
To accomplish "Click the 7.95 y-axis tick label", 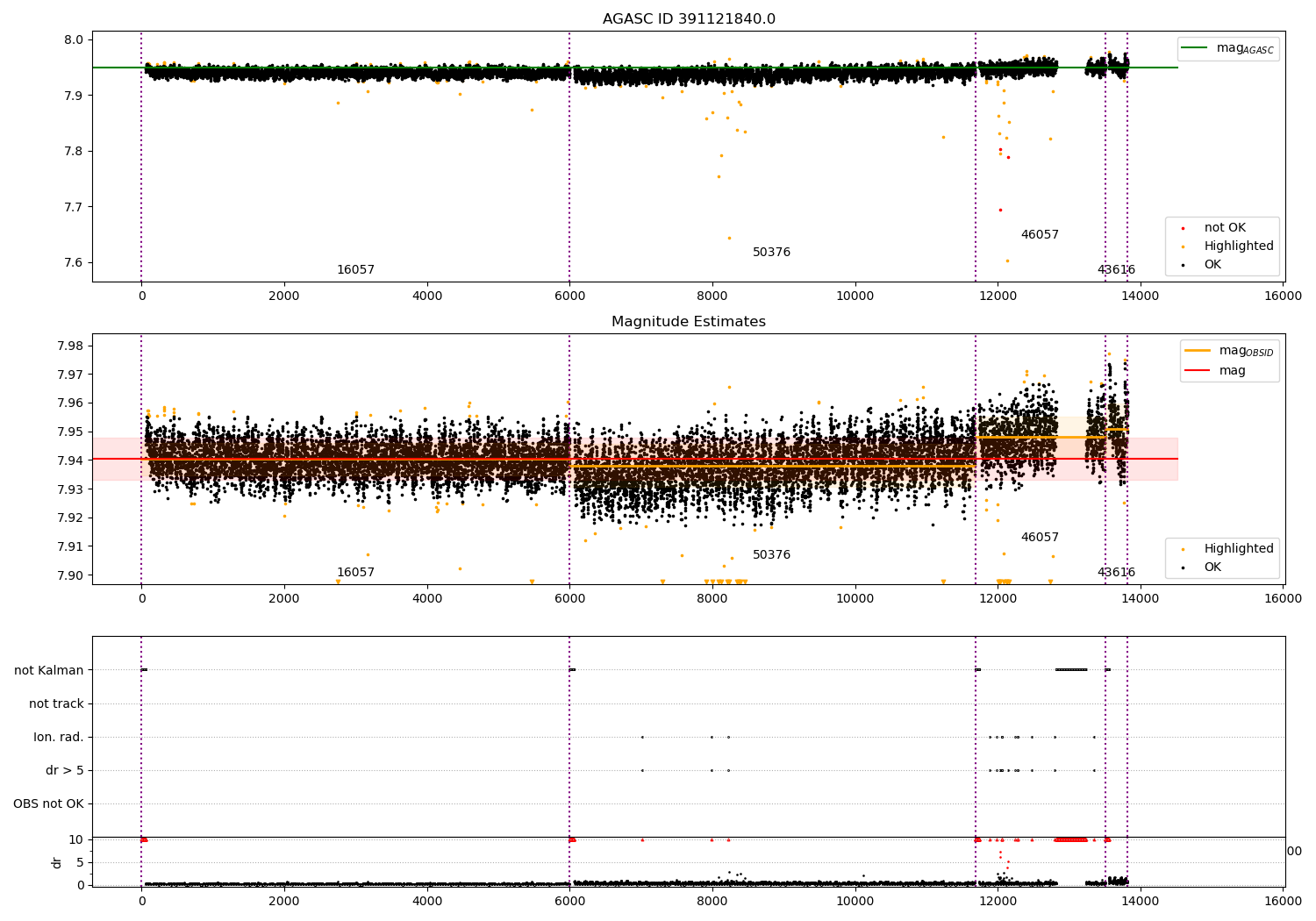I will (x=70, y=432).
